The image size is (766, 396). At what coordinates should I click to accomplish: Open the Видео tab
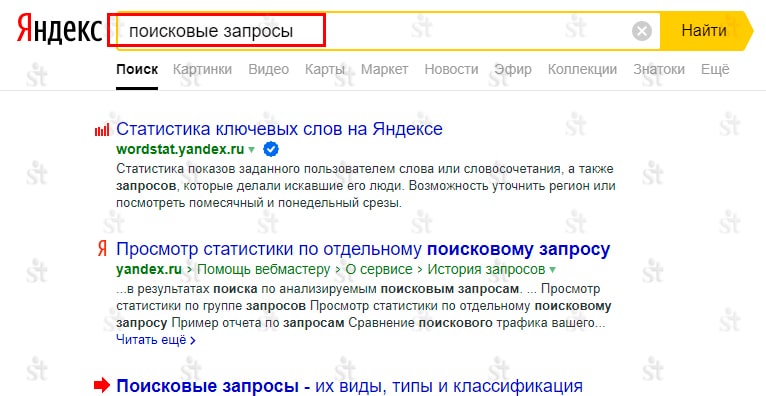coord(268,69)
